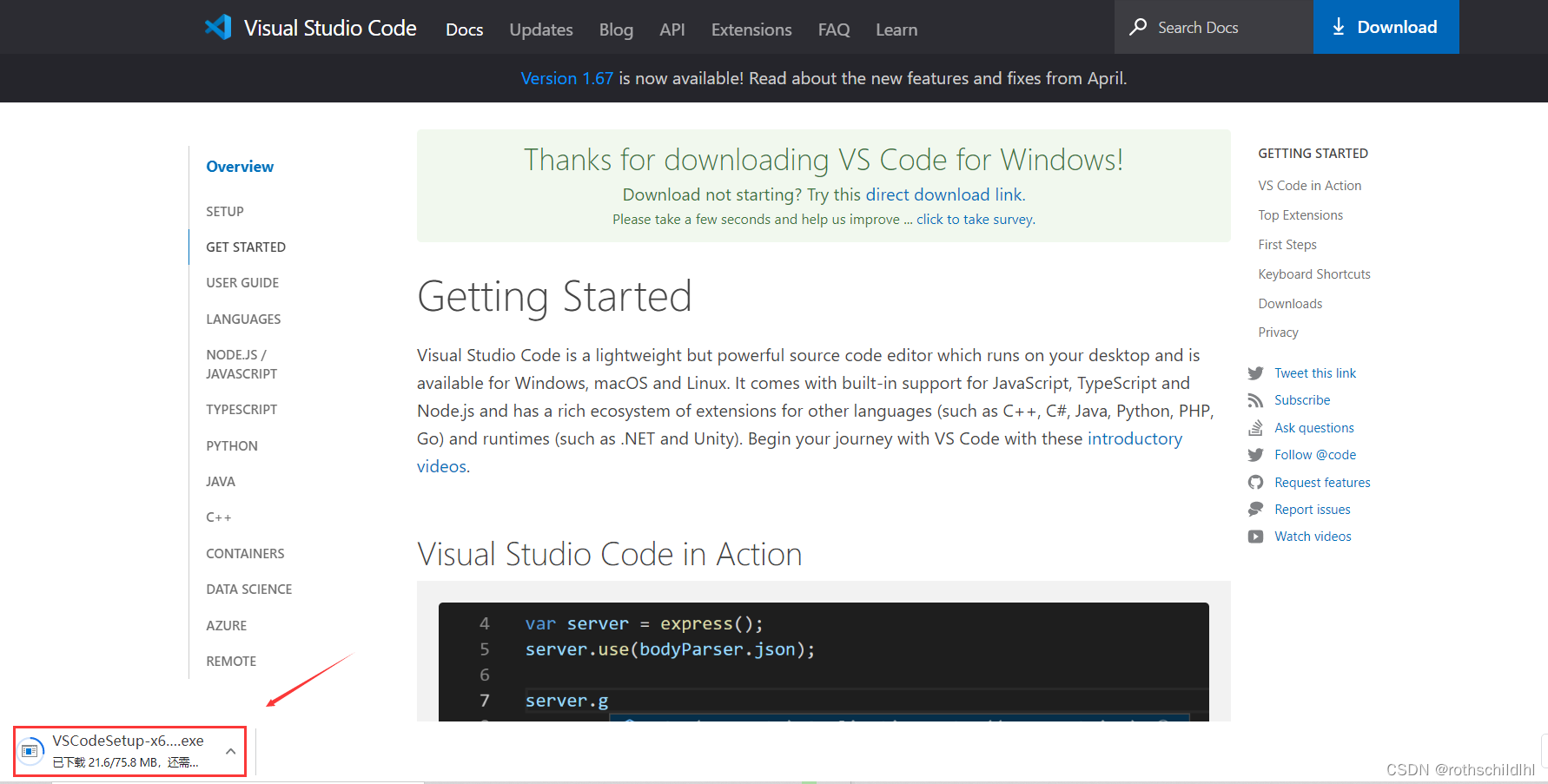Click the VSCodeSetup file icon in downloads bar
The width and height of the screenshot is (1548, 784).
[x=31, y=750]
